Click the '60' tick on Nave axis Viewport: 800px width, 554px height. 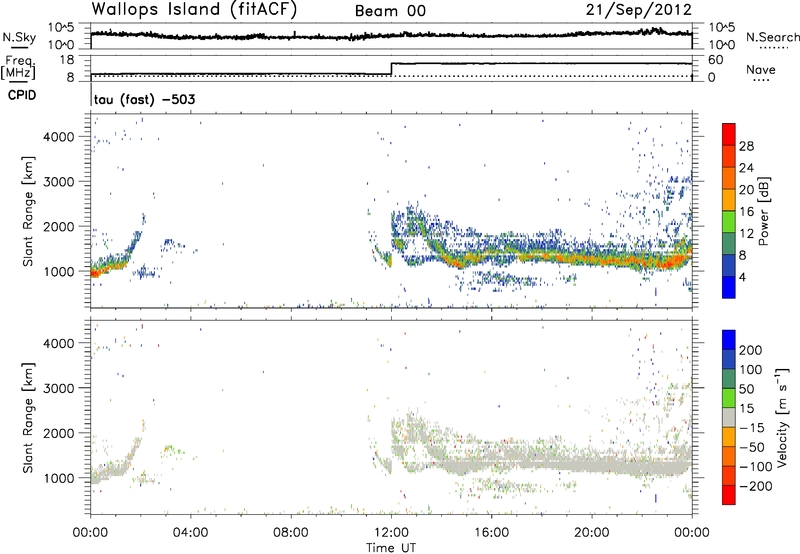[715, 60]
